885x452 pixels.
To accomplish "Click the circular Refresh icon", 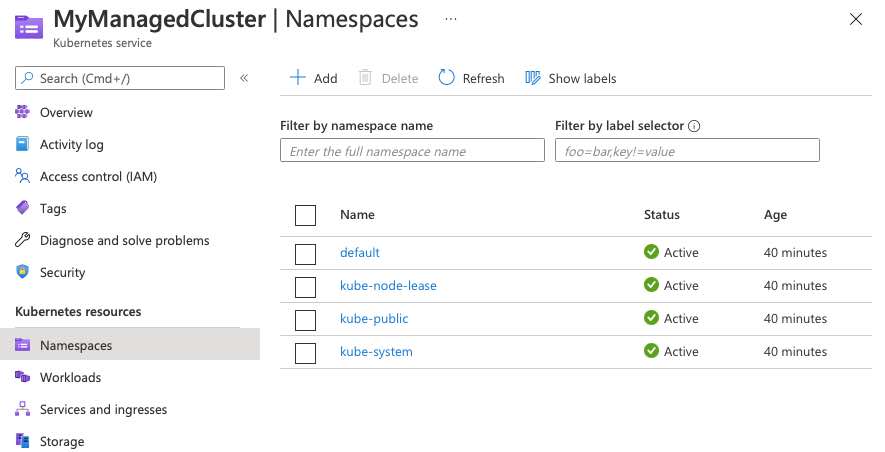I will [x=446, y=77].
